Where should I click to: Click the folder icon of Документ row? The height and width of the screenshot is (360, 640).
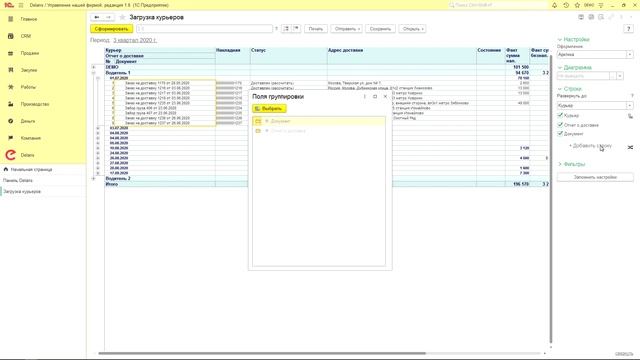point(258,121)
